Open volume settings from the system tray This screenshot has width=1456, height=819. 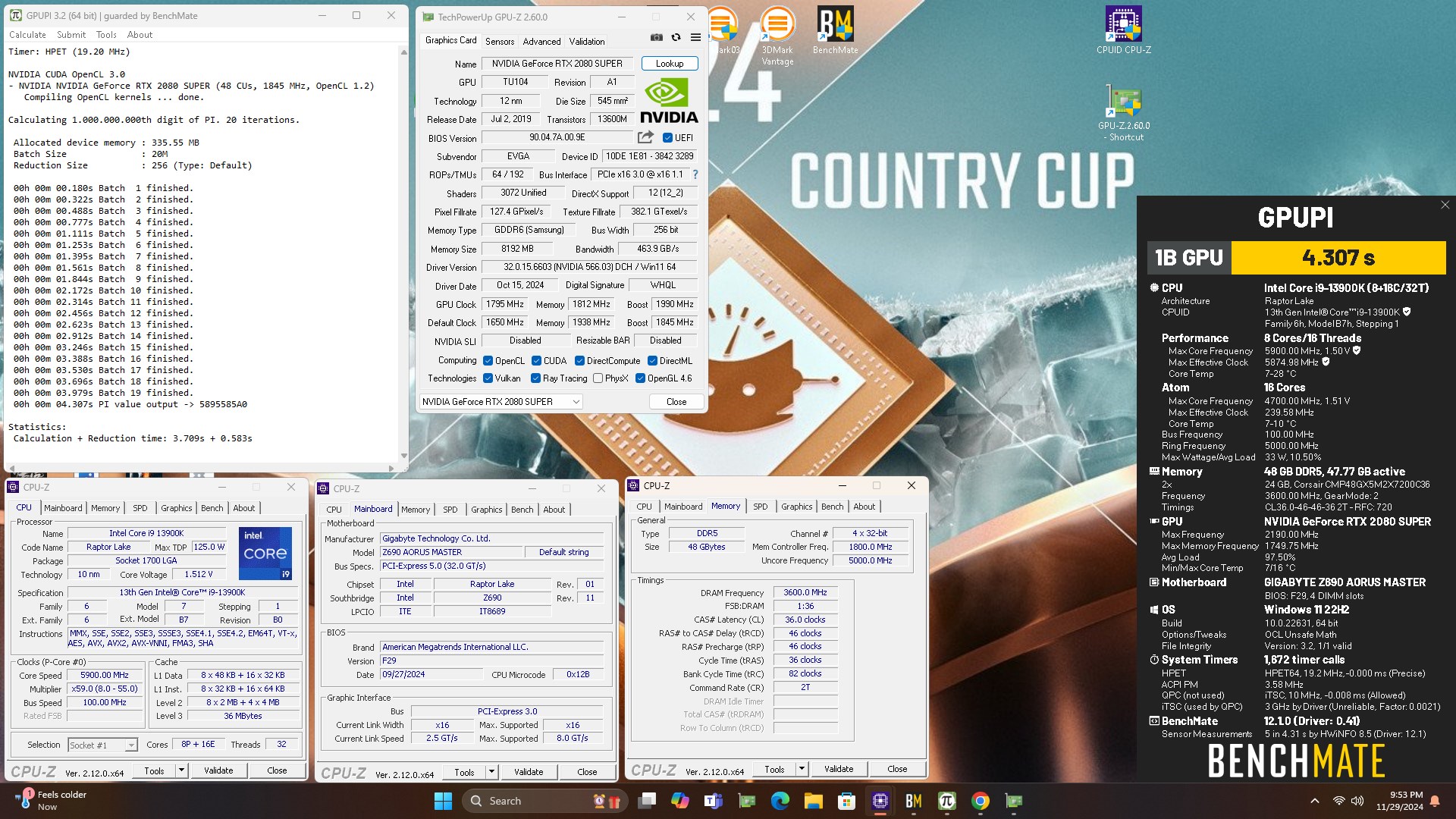(1357, 801)
